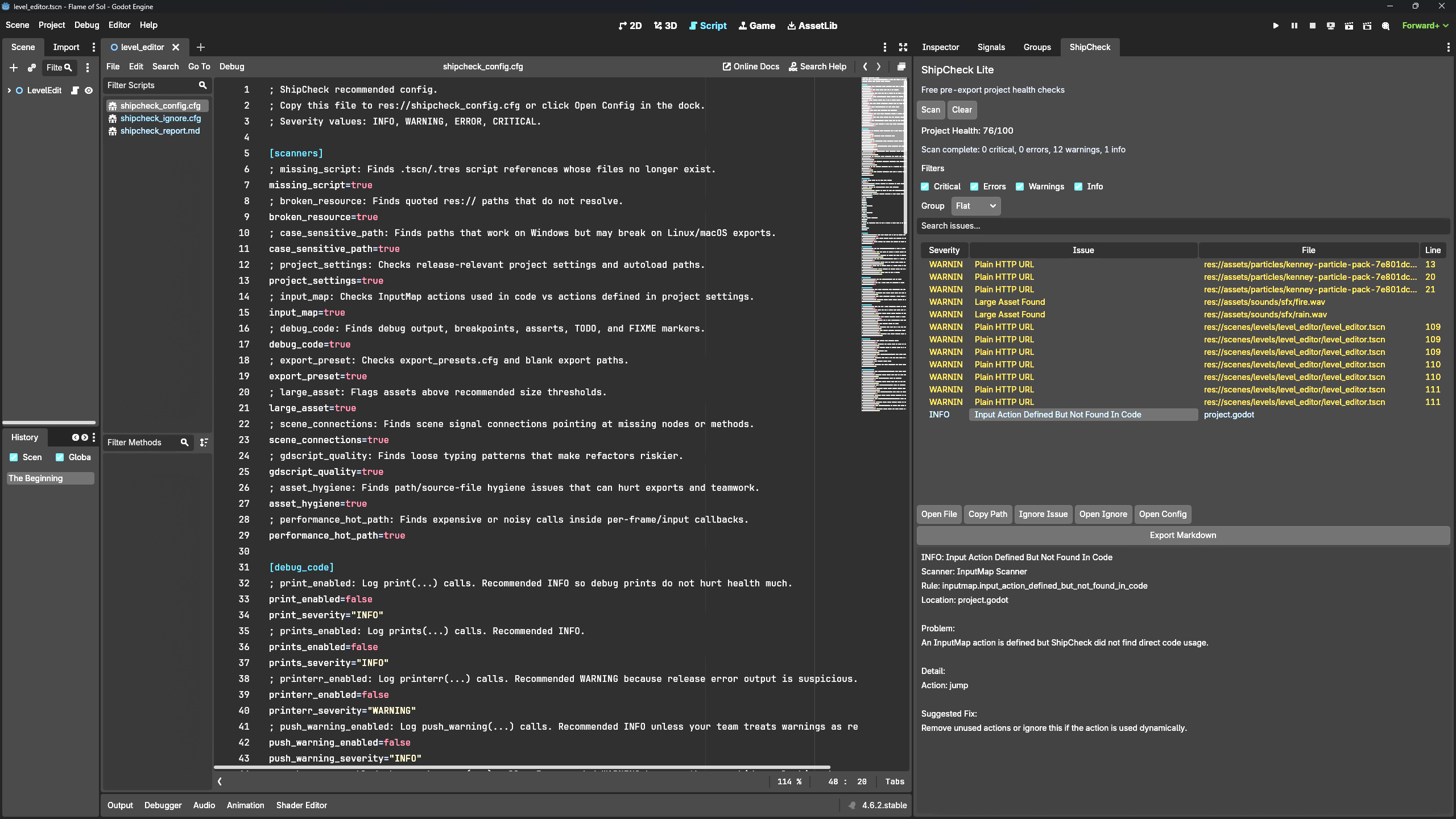
Task: Open the top Debug menu
Action: (86, 25)
